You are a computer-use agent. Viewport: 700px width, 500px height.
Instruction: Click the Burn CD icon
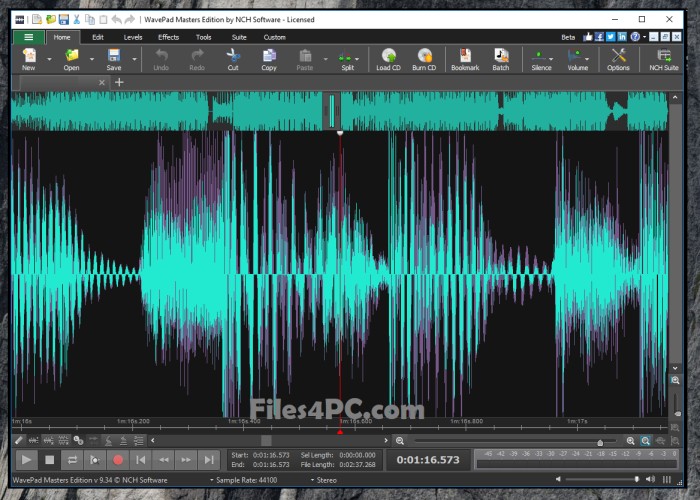(x=424, y=56)
